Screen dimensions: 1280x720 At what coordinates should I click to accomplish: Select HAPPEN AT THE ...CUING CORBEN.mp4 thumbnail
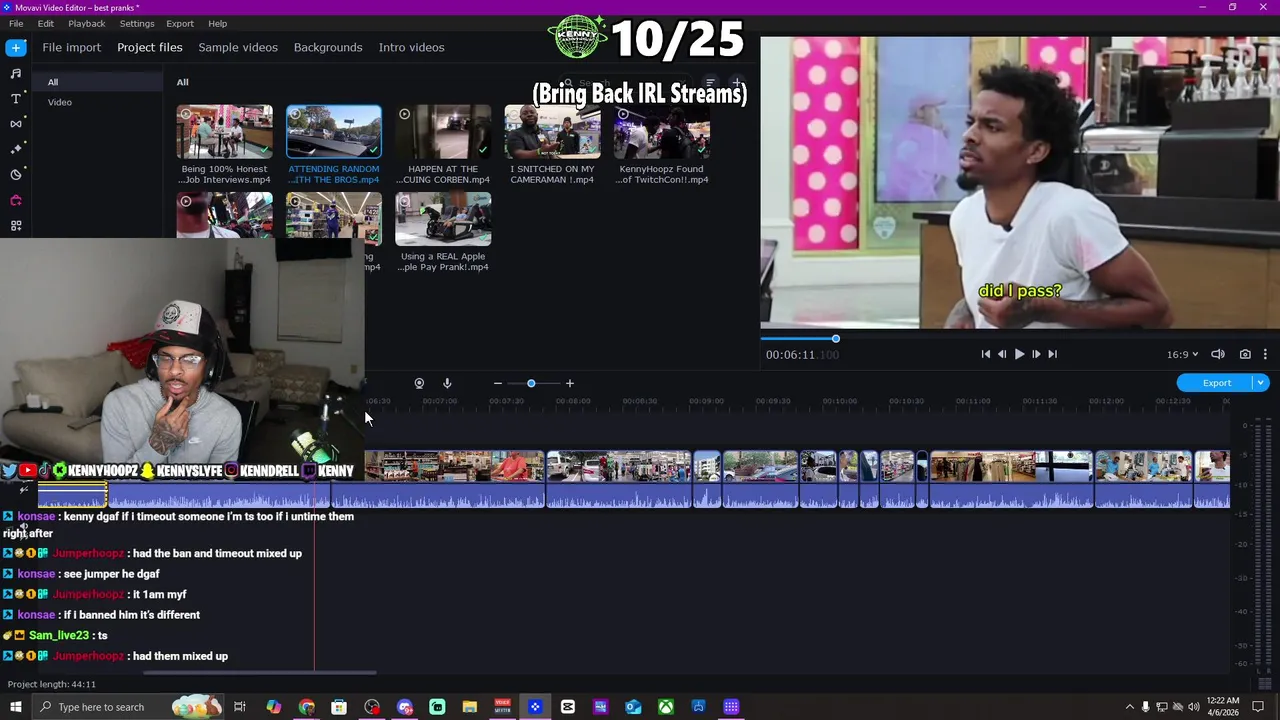tap(443, 132)
